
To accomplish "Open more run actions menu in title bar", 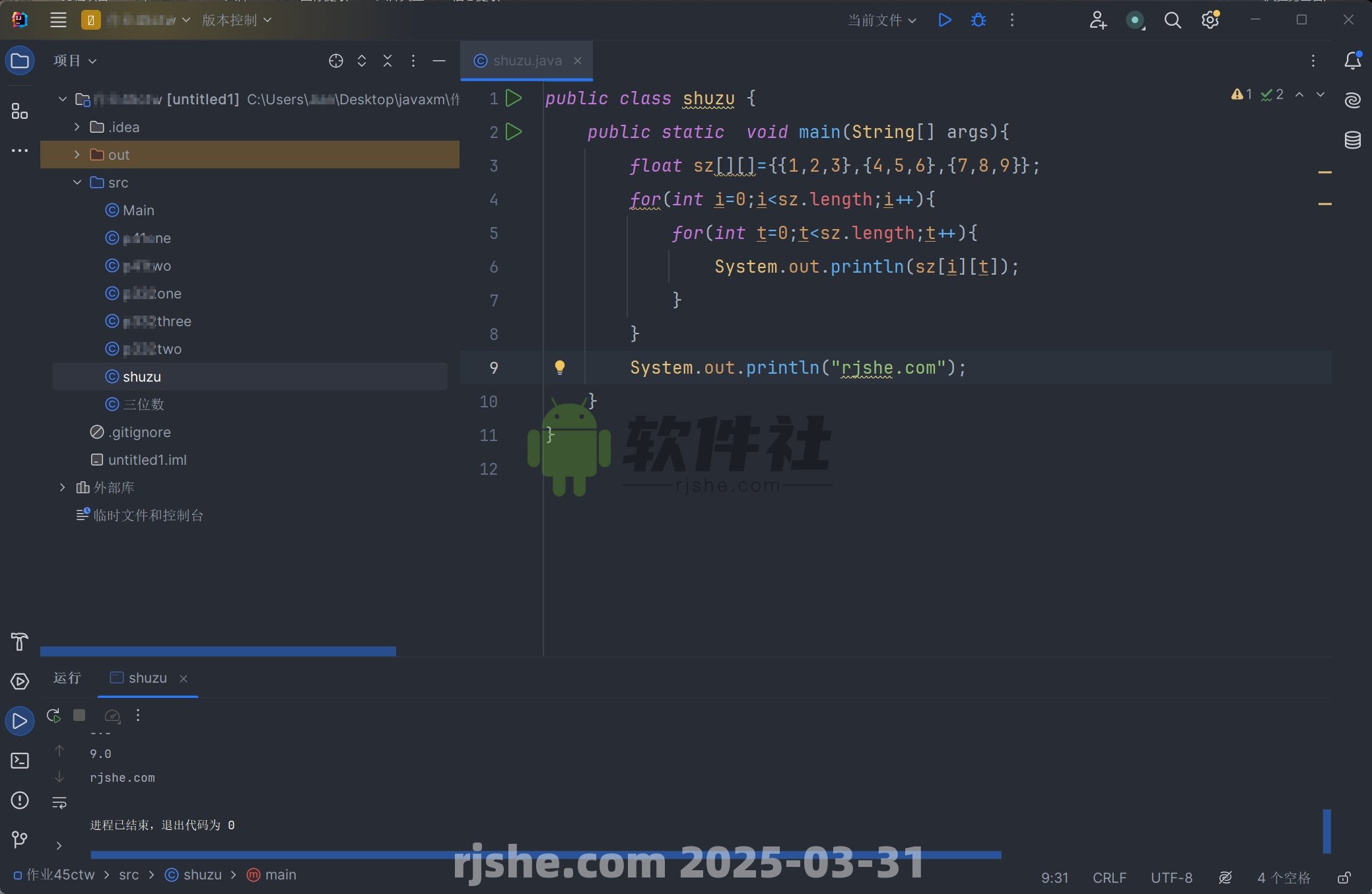I will (x=1012, y=20).
